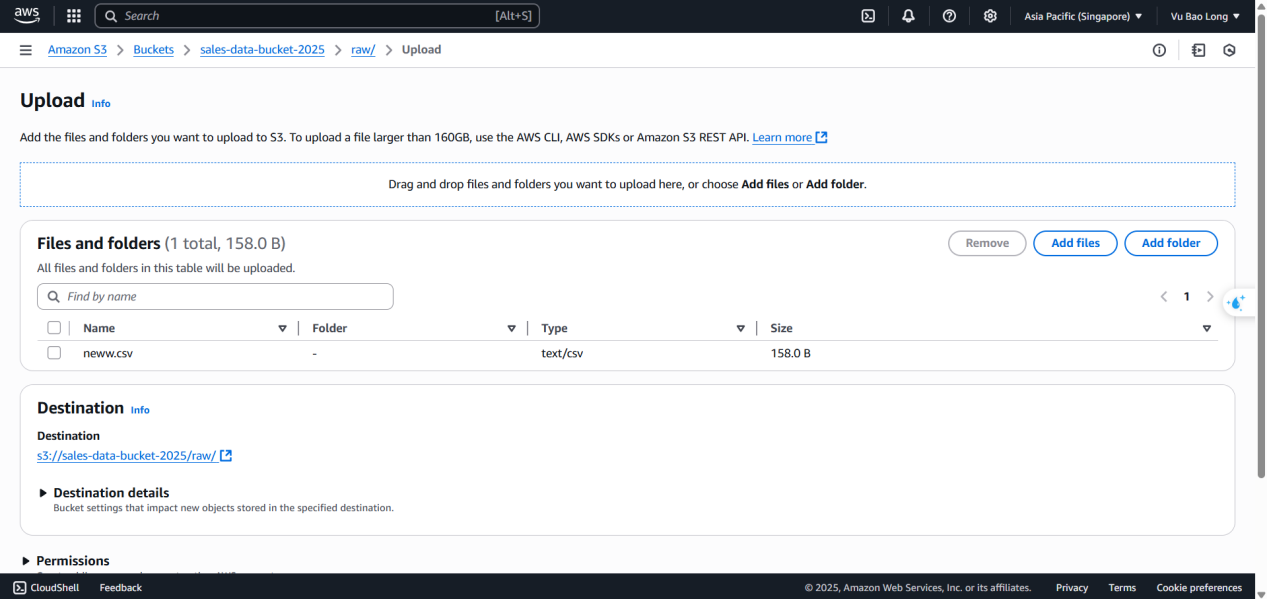Click the Find by name search field
1267x599 pixels.
pos(215,297)
